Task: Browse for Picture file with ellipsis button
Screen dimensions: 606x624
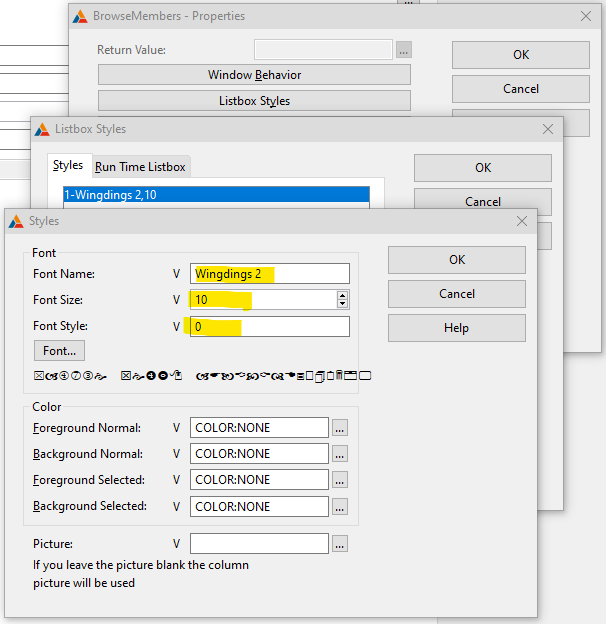Action: pyautogui.click(x=340, y=544)
